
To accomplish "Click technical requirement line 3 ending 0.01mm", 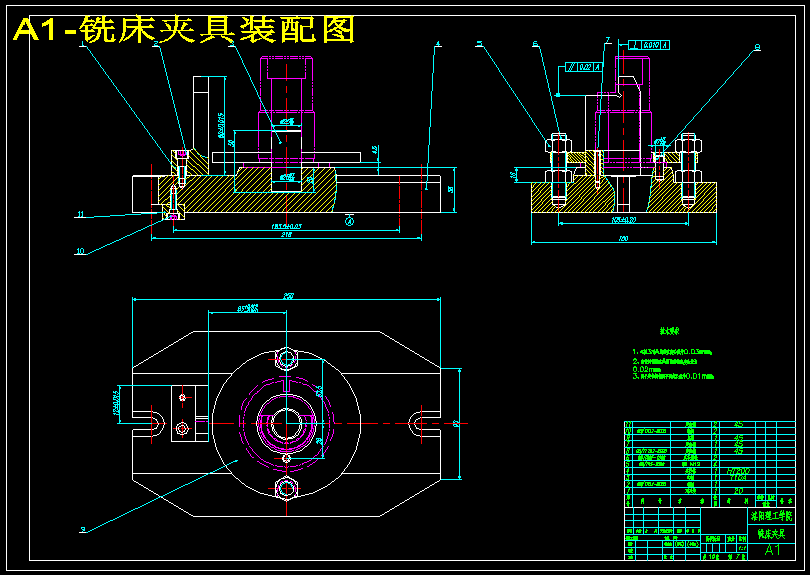I will [x=673, y=376].
